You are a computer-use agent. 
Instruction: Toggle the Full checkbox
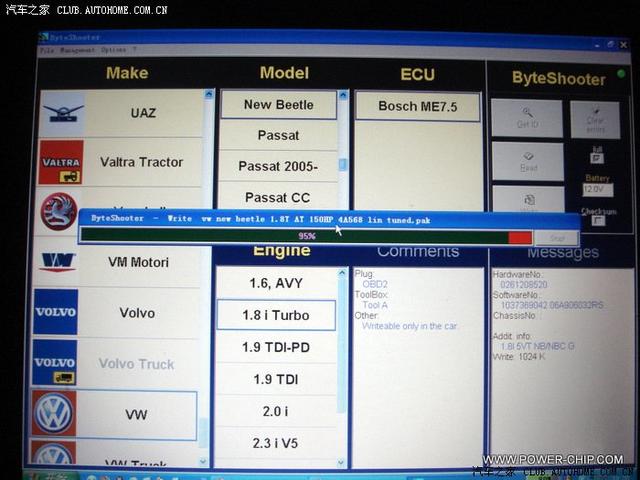pyautogui.click(x=597, y=158)
